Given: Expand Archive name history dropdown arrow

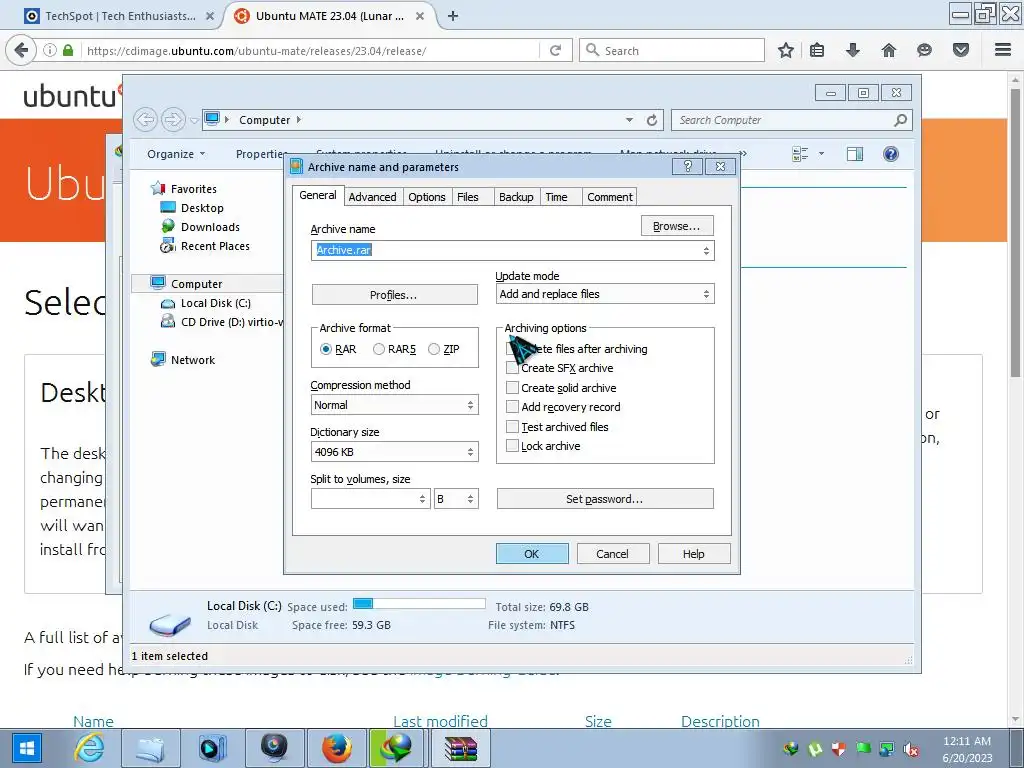Looking at the screenshot, I should coord(706,251).
